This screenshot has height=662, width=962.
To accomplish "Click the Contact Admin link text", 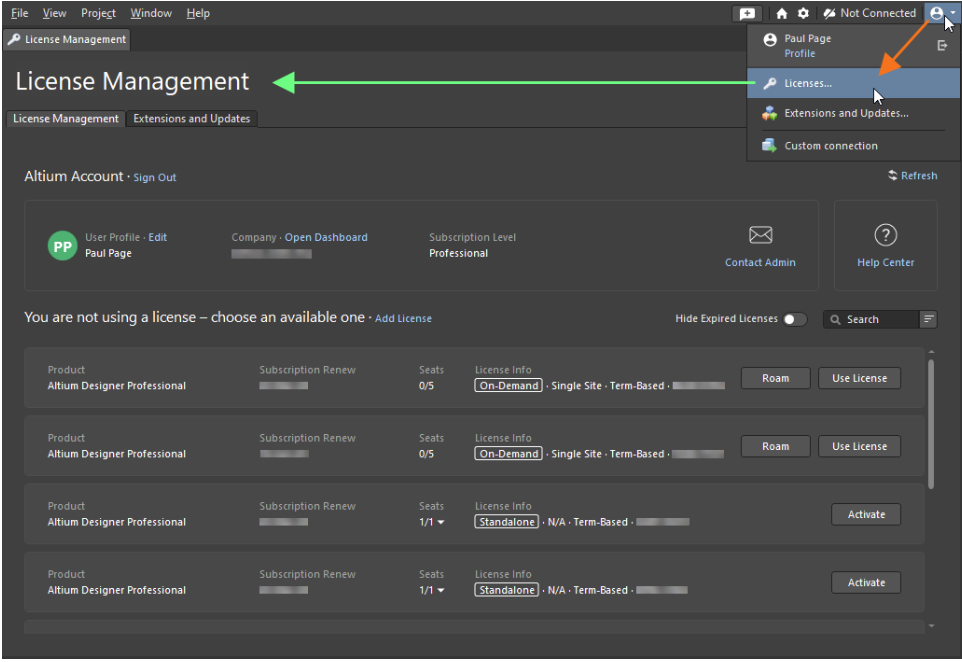I will click(760, 263).
